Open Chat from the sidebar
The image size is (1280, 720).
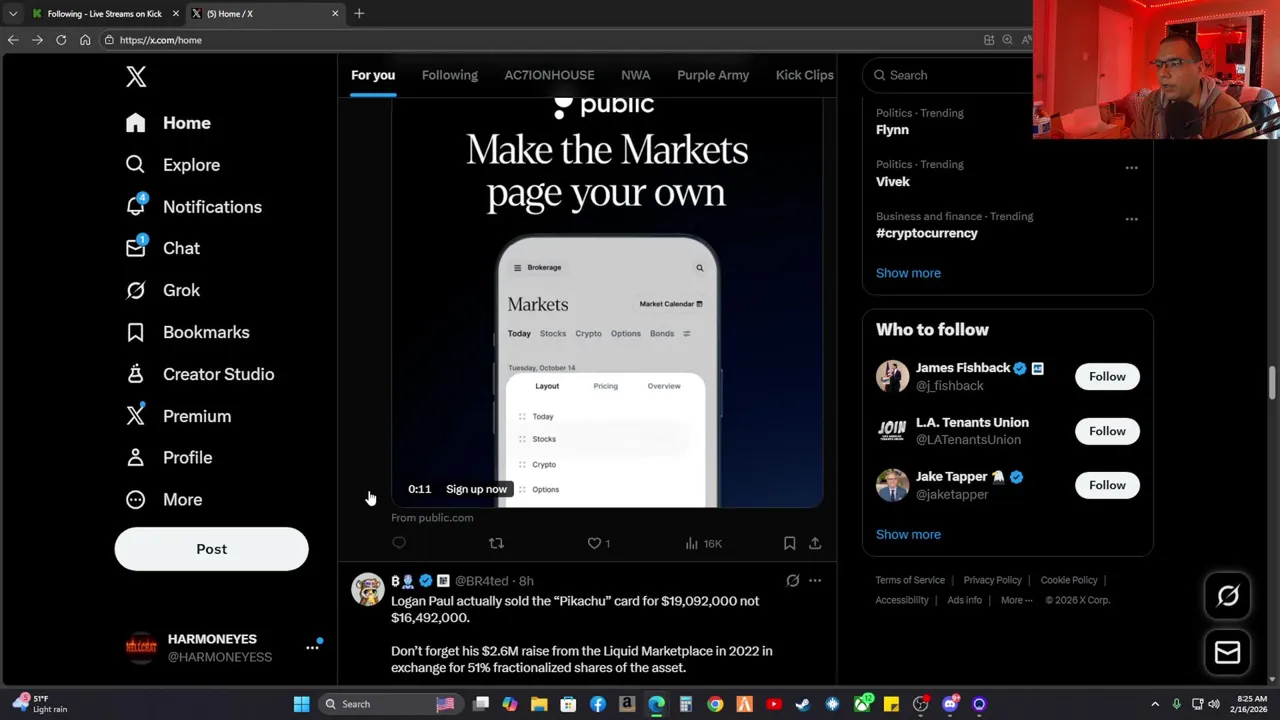162,248
